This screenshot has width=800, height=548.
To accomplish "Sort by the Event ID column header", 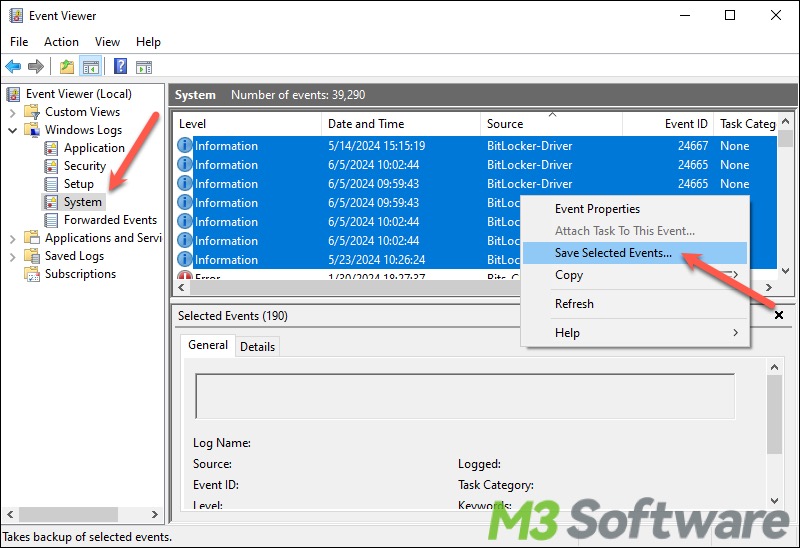I will pyautogui.click(x=668, y=124).
